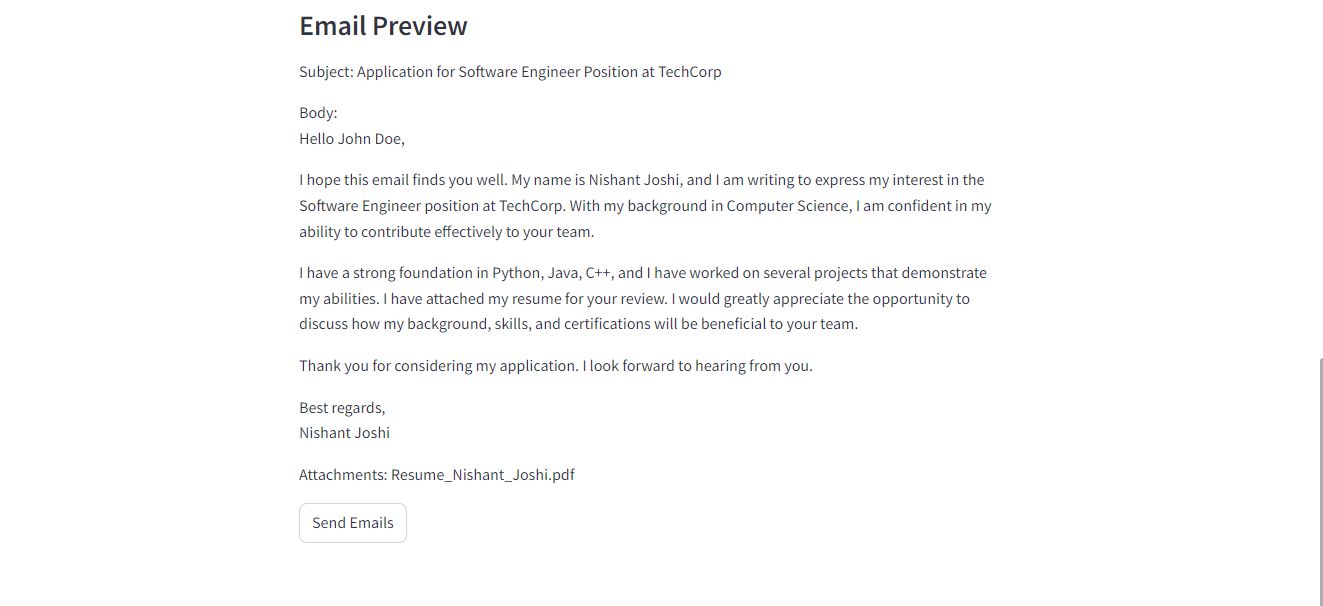Click the 'I hope this email finds you well' sentence

point(403,180)
